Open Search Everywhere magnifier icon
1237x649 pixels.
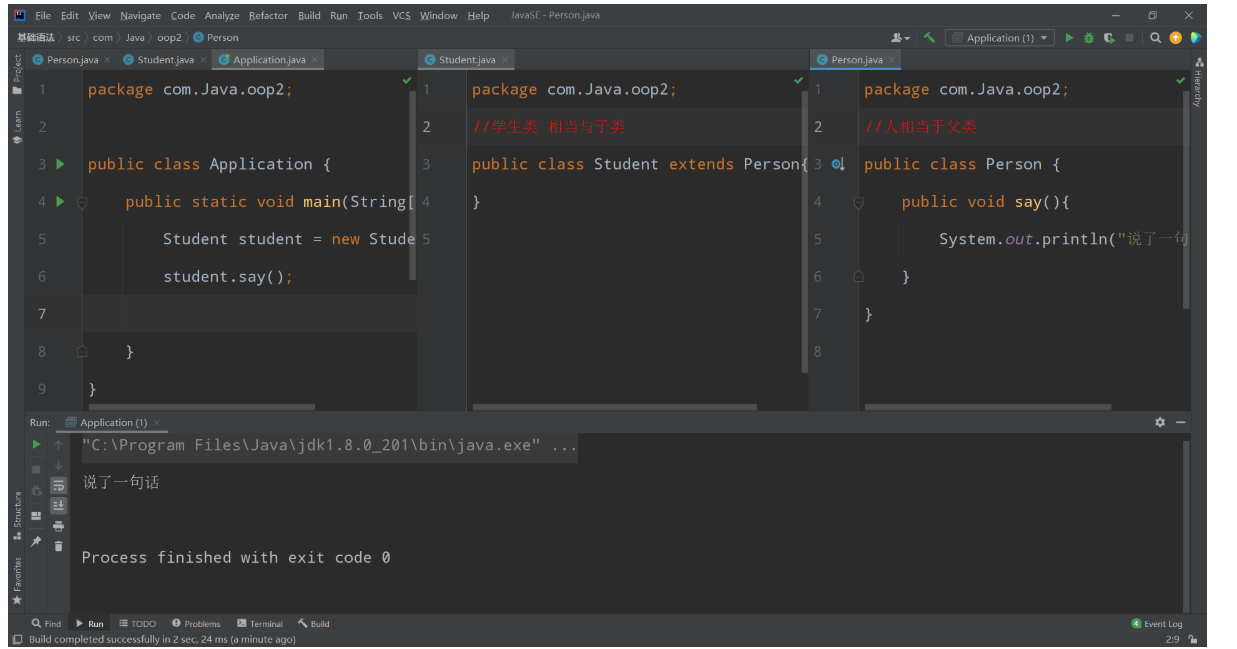1155,38
